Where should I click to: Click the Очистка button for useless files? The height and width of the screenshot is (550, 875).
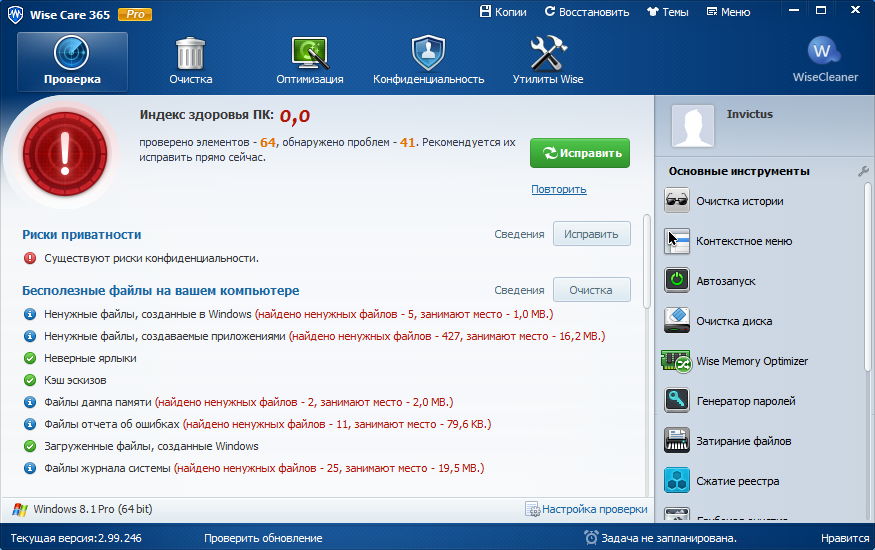(x=591, y=290)
